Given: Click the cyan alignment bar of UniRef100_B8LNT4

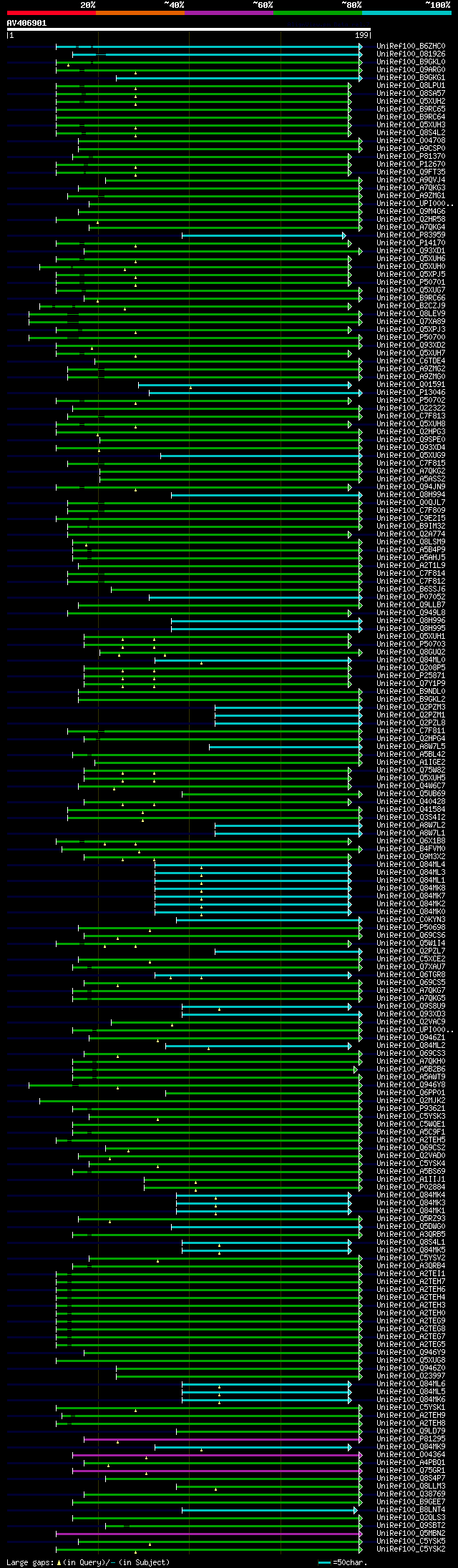Looking at the screenshot, I should [270, 1510].
